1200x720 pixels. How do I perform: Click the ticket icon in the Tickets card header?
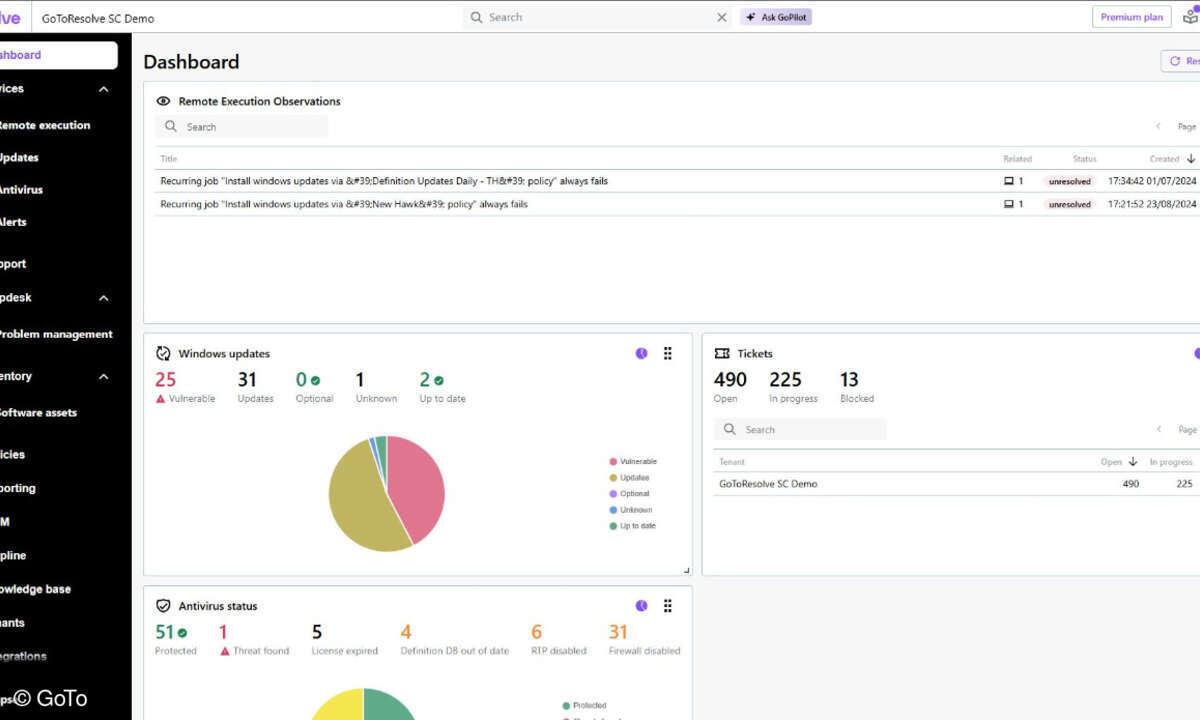(722, 354)
